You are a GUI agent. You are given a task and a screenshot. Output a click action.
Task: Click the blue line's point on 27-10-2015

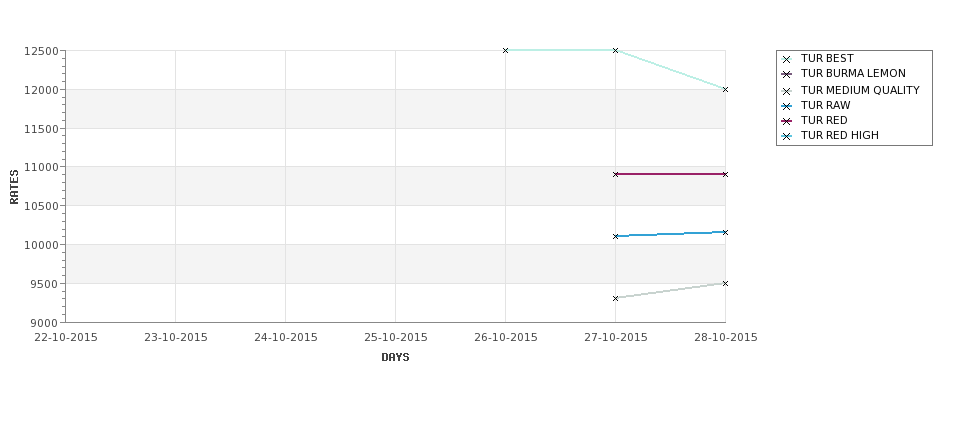click(616, 236)
